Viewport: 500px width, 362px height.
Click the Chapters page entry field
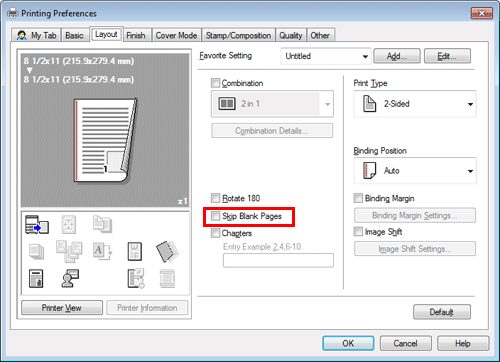(278, 260)
